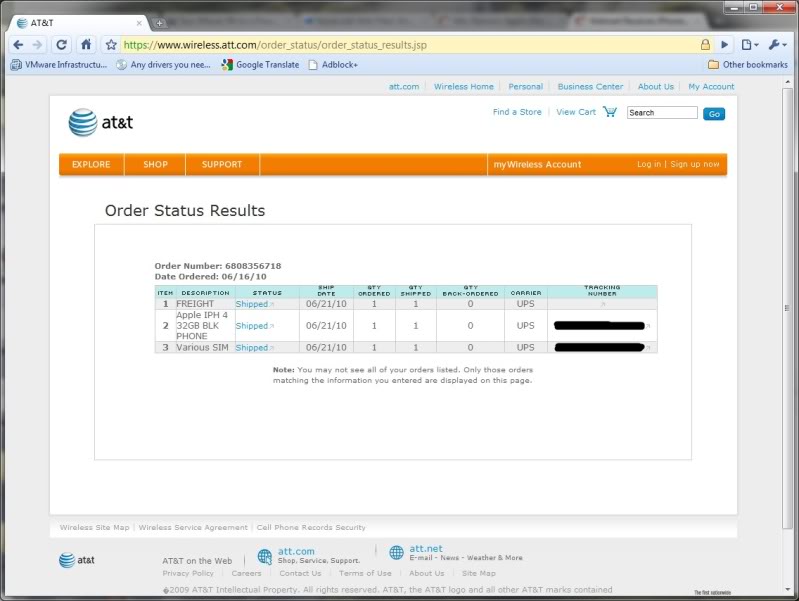Click Shipped status for Apple IPH 4 item
This screenshot has height=601, width=799.
pos(254,326)
